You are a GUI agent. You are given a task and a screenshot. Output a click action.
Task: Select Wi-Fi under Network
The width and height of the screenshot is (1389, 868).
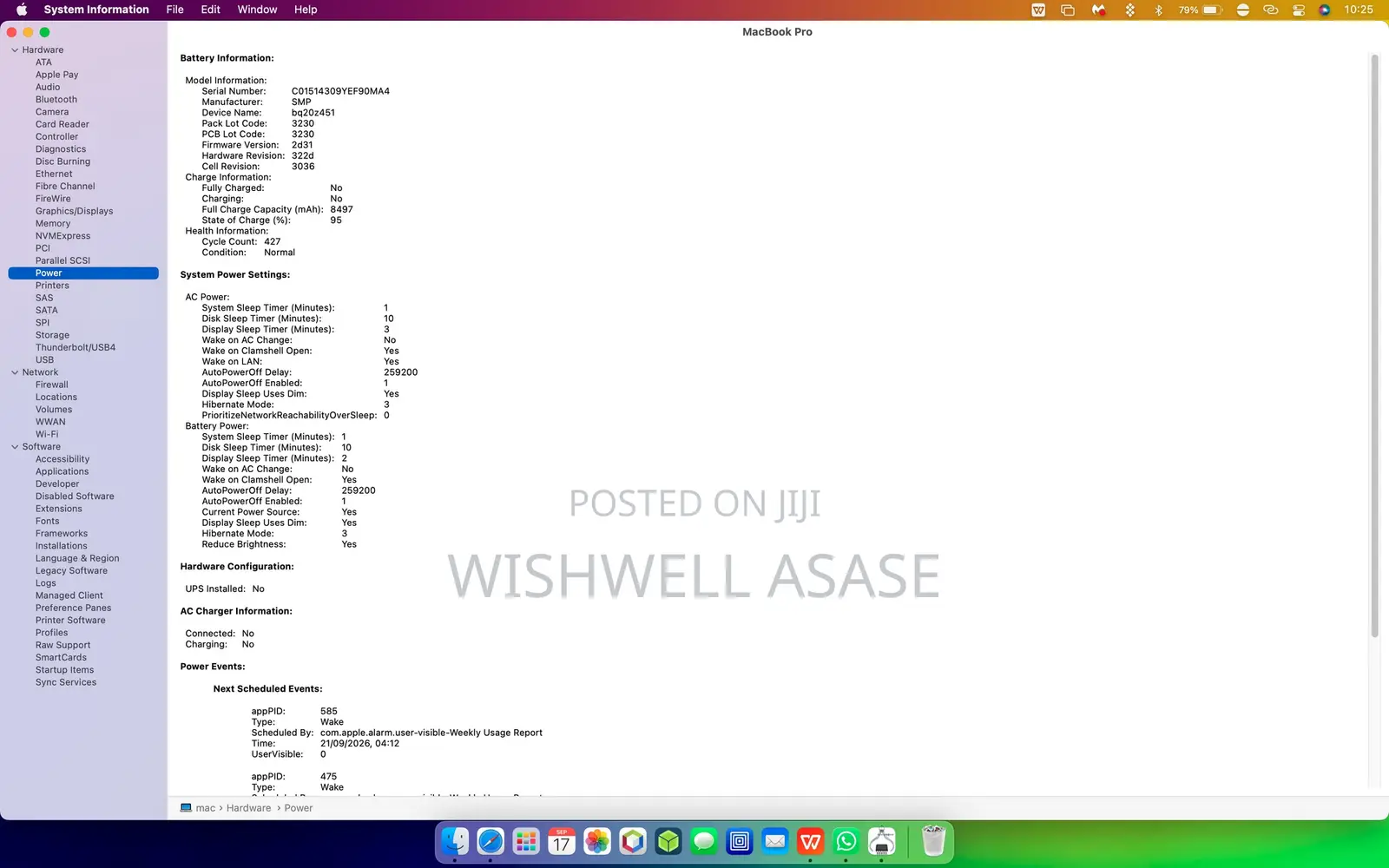point(47,435)
